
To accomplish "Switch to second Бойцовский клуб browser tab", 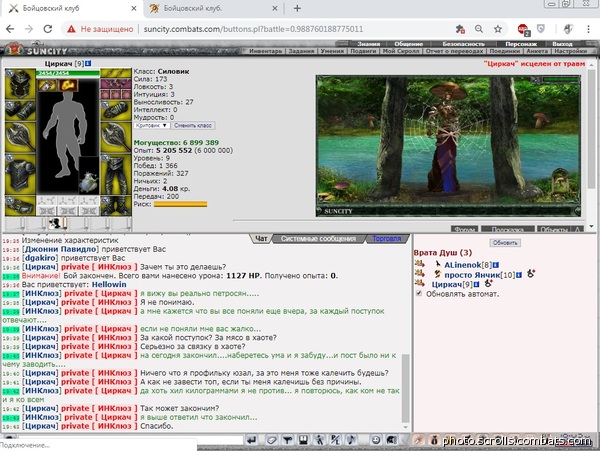I will [x=213, y=8].
